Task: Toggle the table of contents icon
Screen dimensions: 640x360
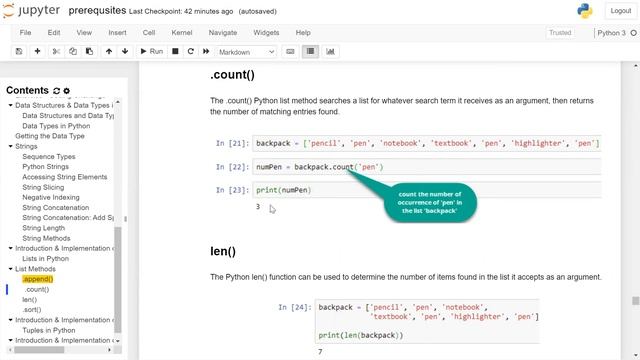Action: point(311,51)
